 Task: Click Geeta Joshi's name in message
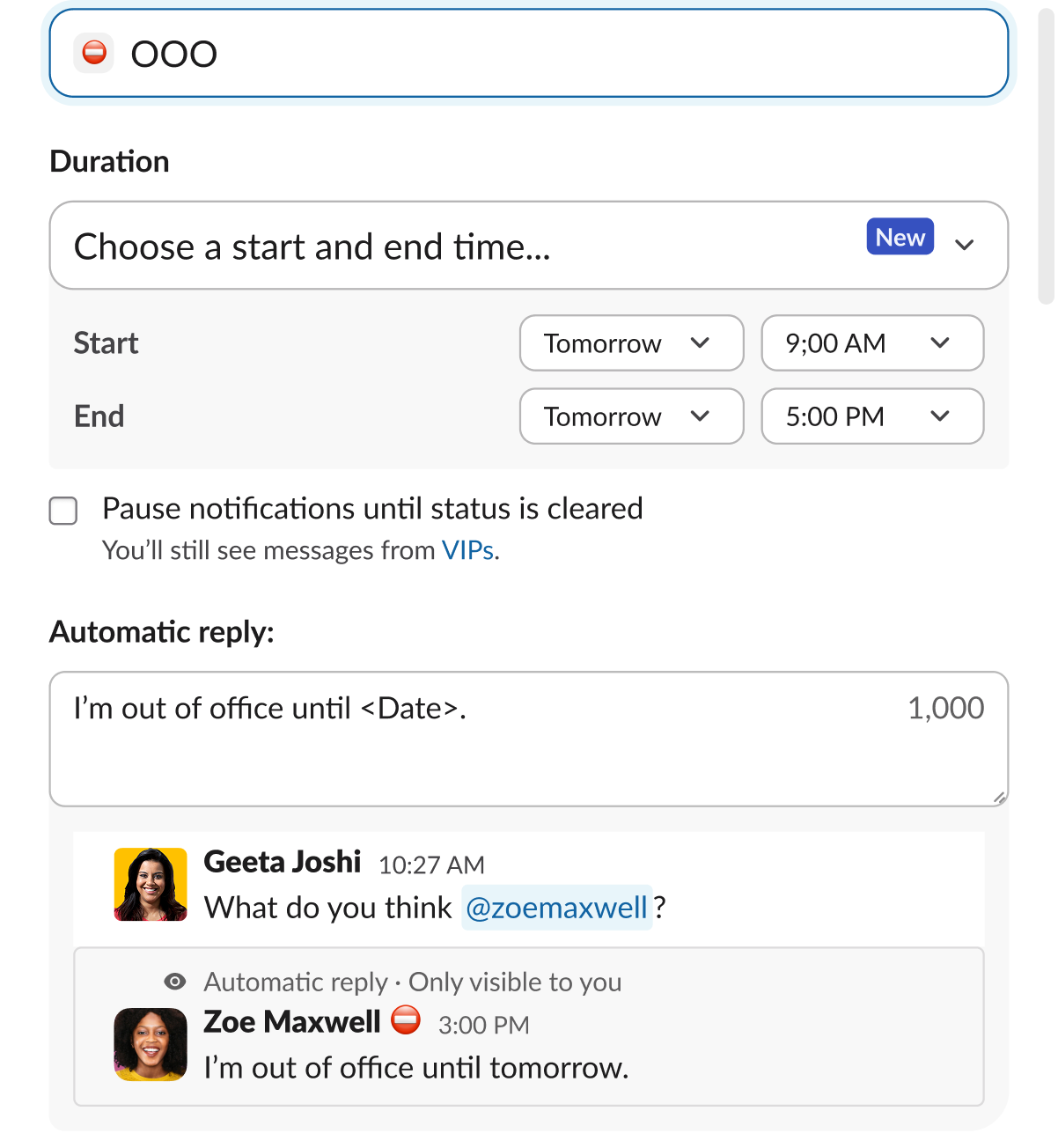283,862
